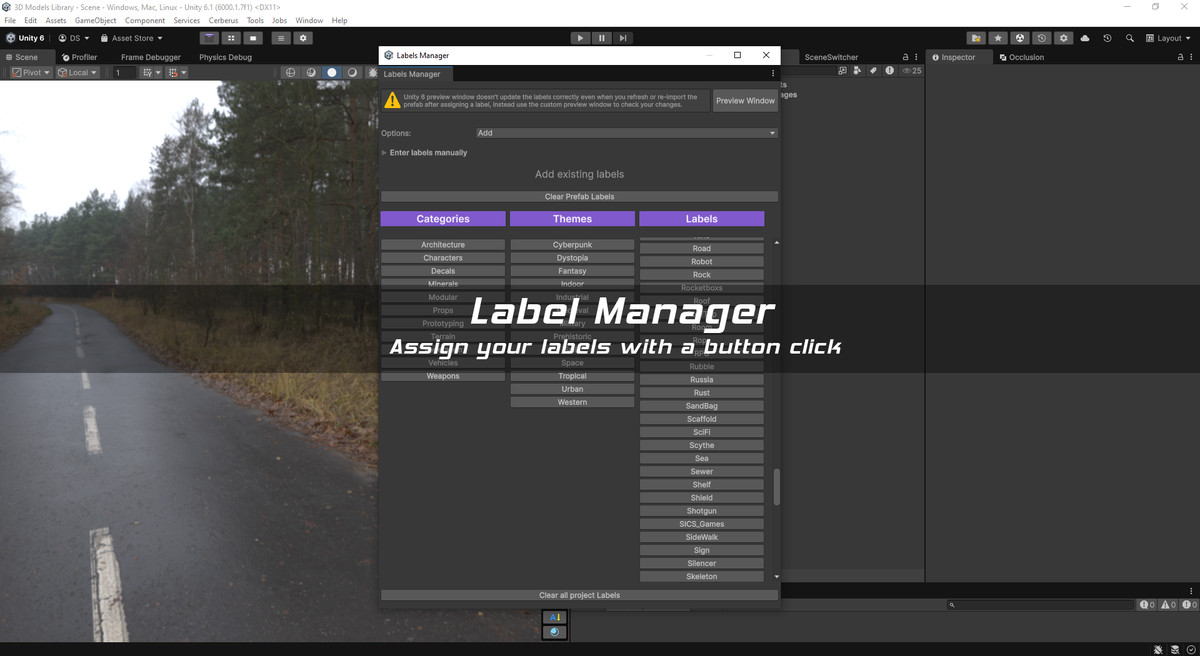Open the GameObject menu
This screenshot has height=656, width=1200.
pos(95,19)
